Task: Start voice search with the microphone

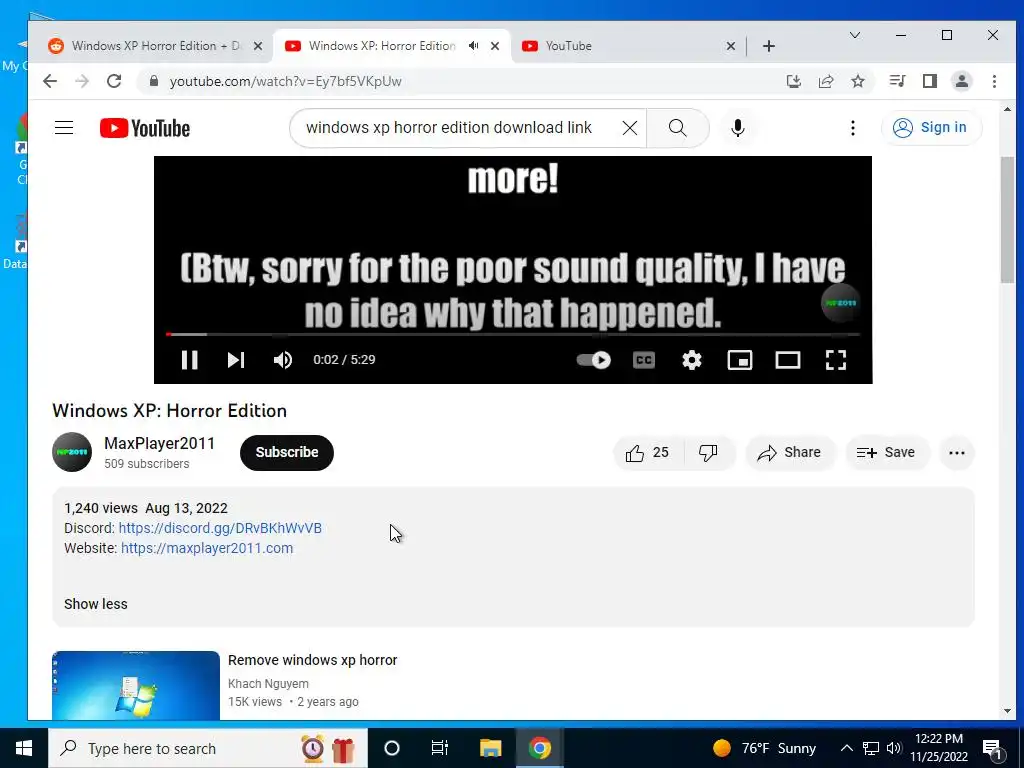Action: click(738, 128)
